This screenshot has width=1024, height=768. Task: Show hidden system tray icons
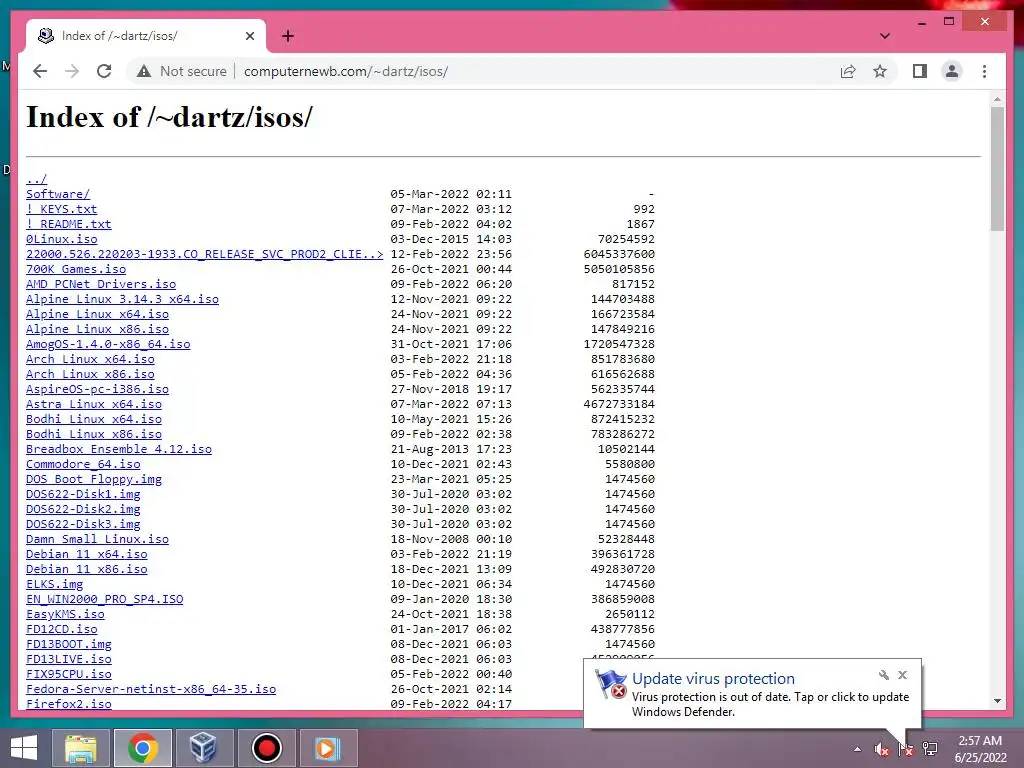(857, 749)
